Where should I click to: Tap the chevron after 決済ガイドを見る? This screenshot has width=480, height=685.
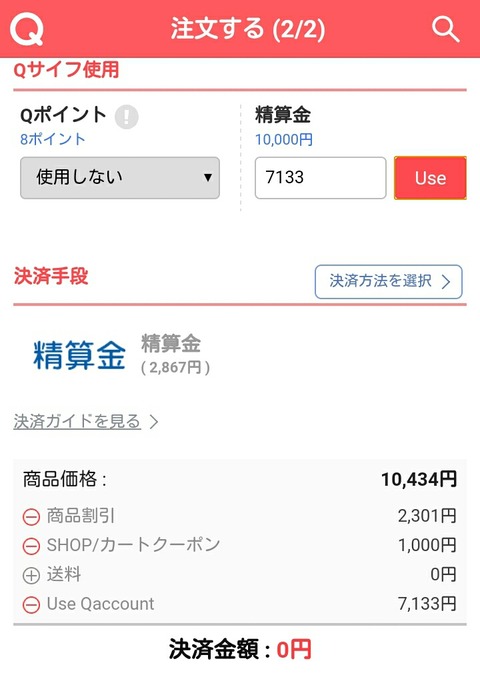coord(154,422)
